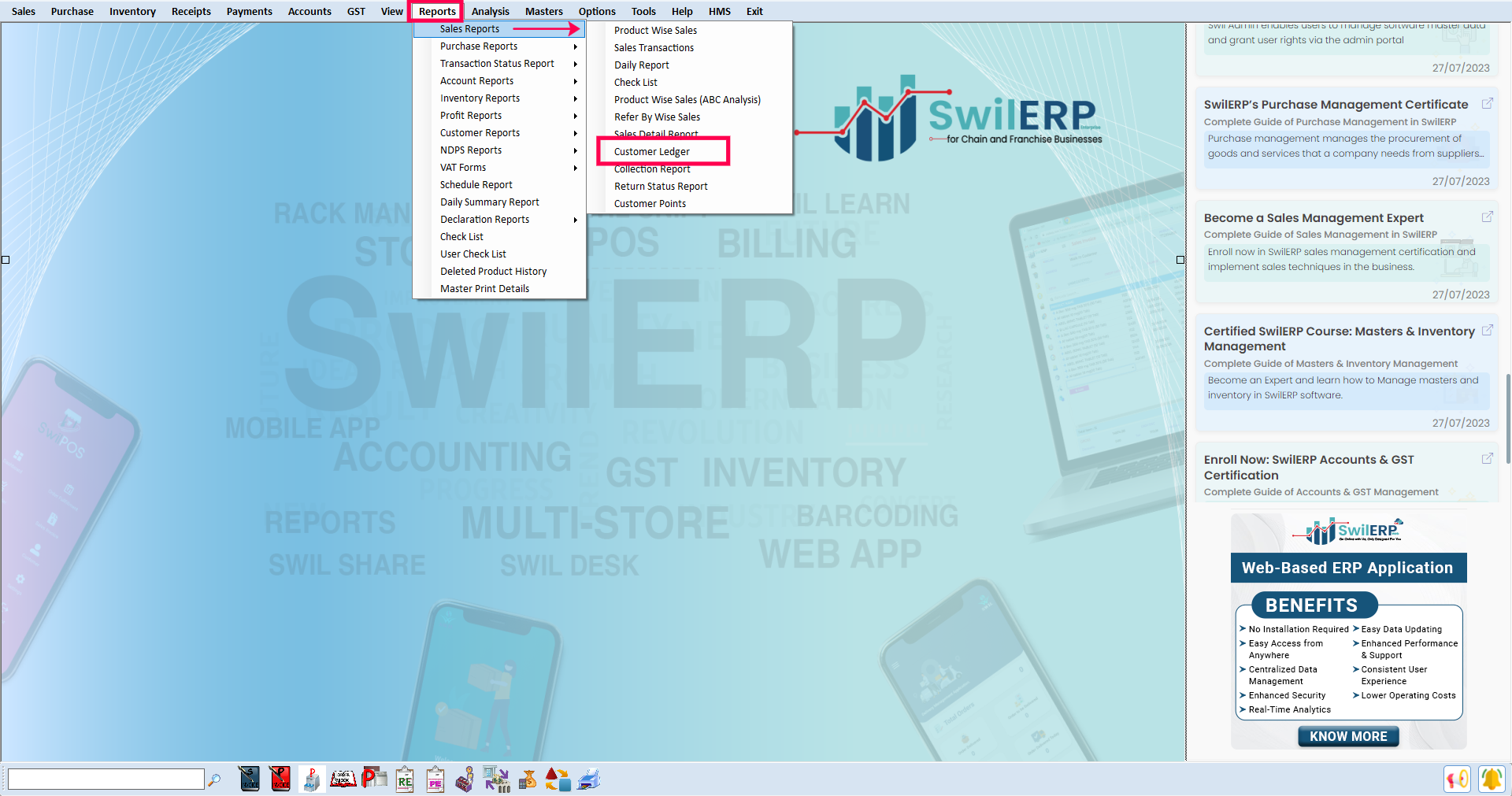The image size is (1512, 796).
Task: Open Schedule Report entry
Action: [476, 185]
